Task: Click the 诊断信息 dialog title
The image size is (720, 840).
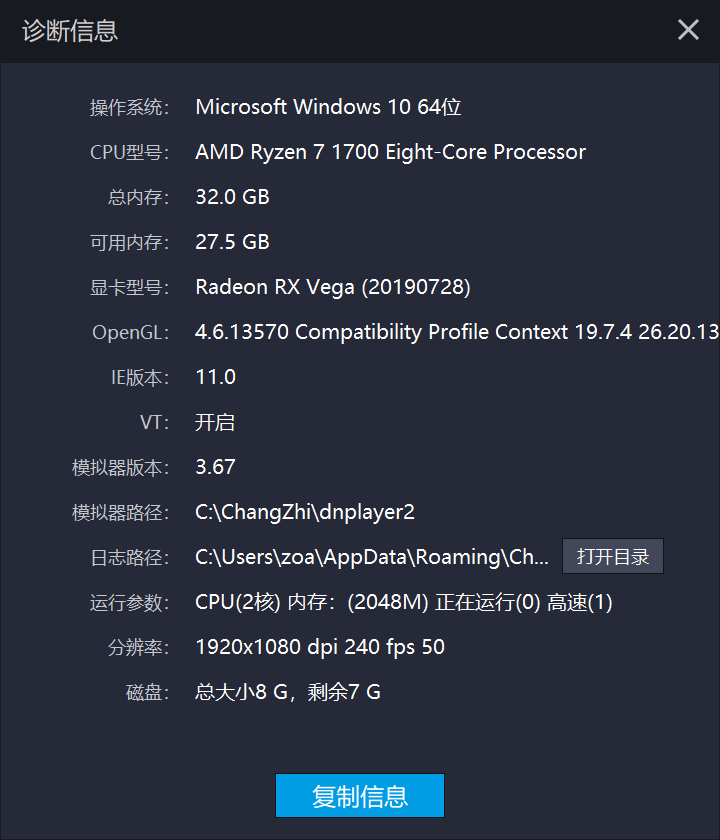Action: coord(69,32)
